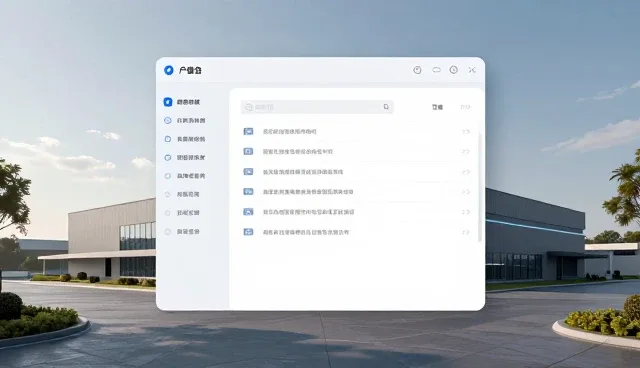This screenshot has height=368, width=640.
Task: Open the sixth sidebar item's faint circle icon
Action: point(167,194)
